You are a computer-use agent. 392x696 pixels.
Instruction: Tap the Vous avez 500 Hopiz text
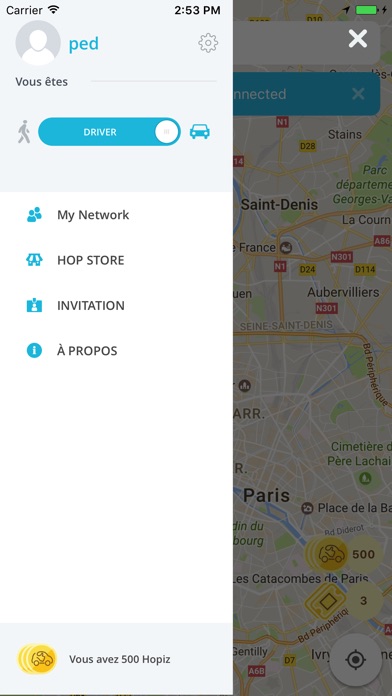[x=120, y=659]
